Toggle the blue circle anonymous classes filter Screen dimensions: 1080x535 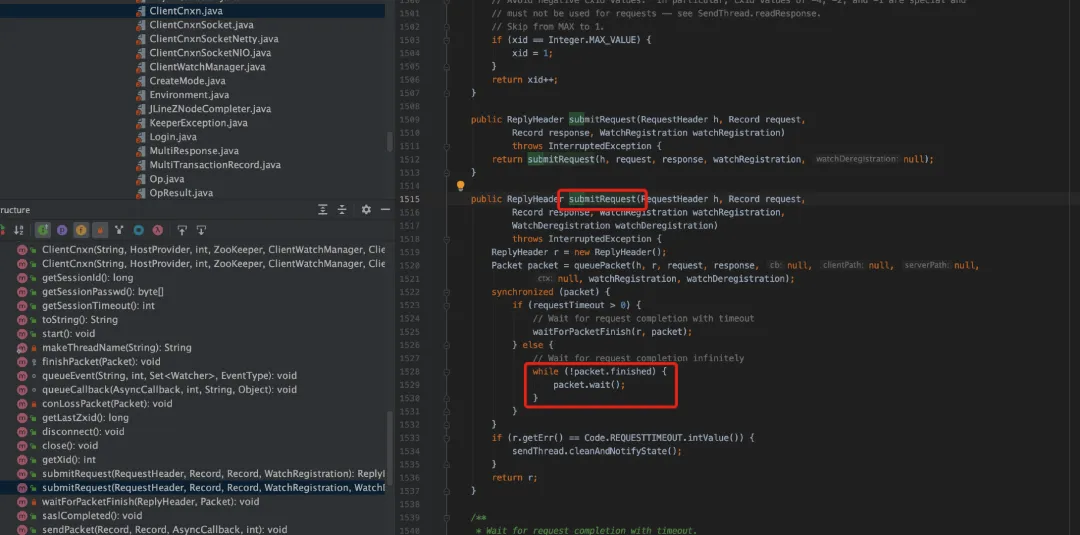(138, 230)
